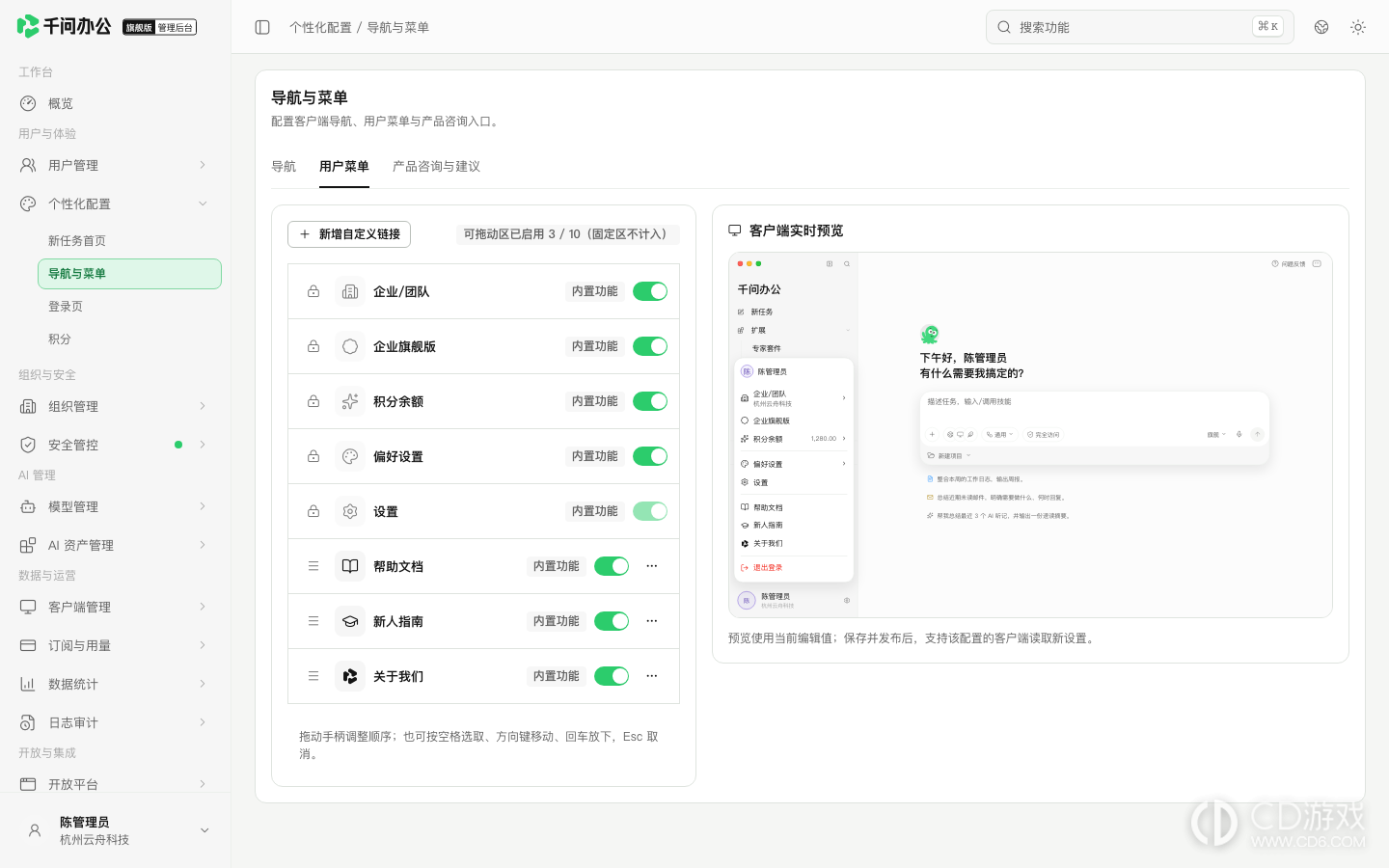The image size is (1389, 868).
Task: Collapse the 个性化配置 sidebar group
Action: tap(115, 203)
